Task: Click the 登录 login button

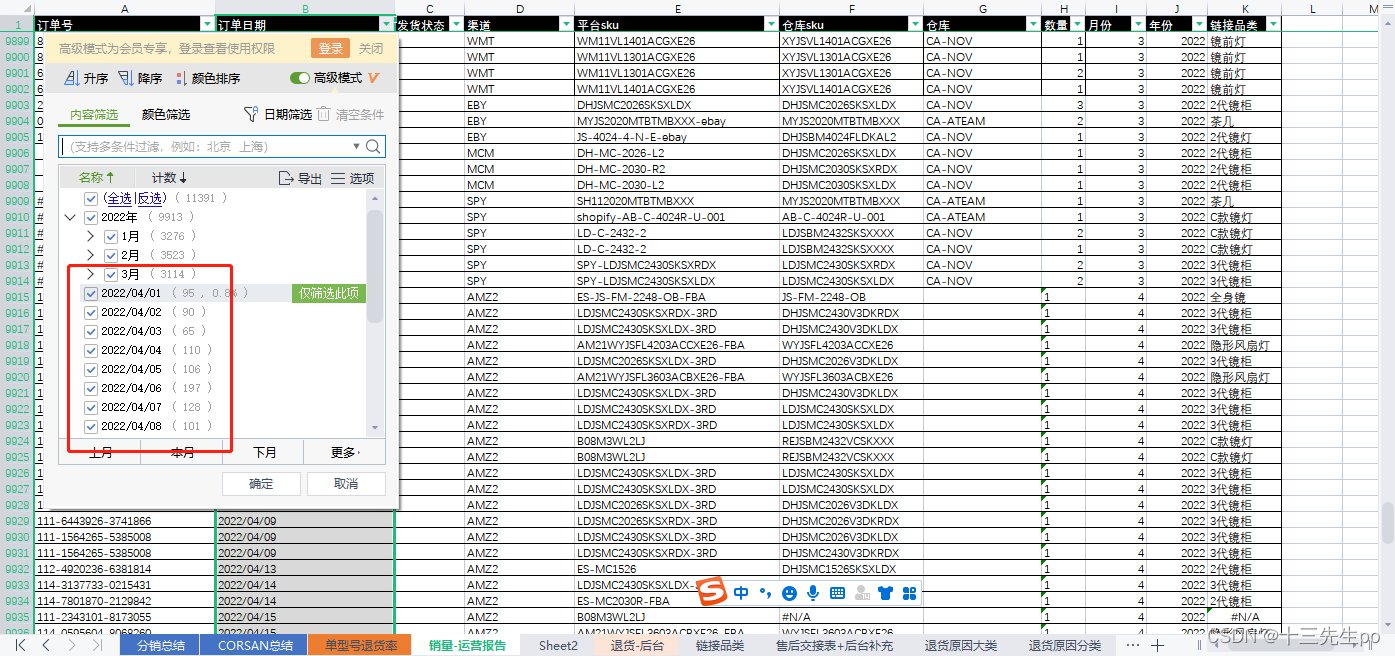Action: click(331, 49)
